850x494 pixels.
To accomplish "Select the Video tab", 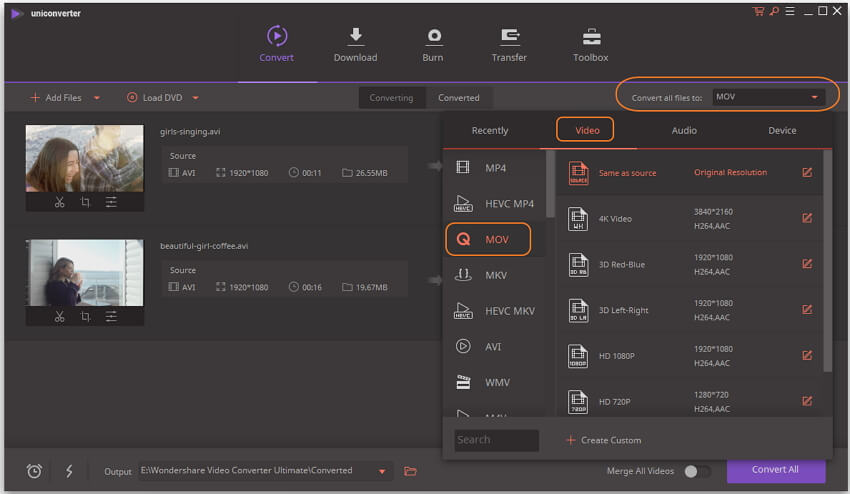I will tap(587, 130).
